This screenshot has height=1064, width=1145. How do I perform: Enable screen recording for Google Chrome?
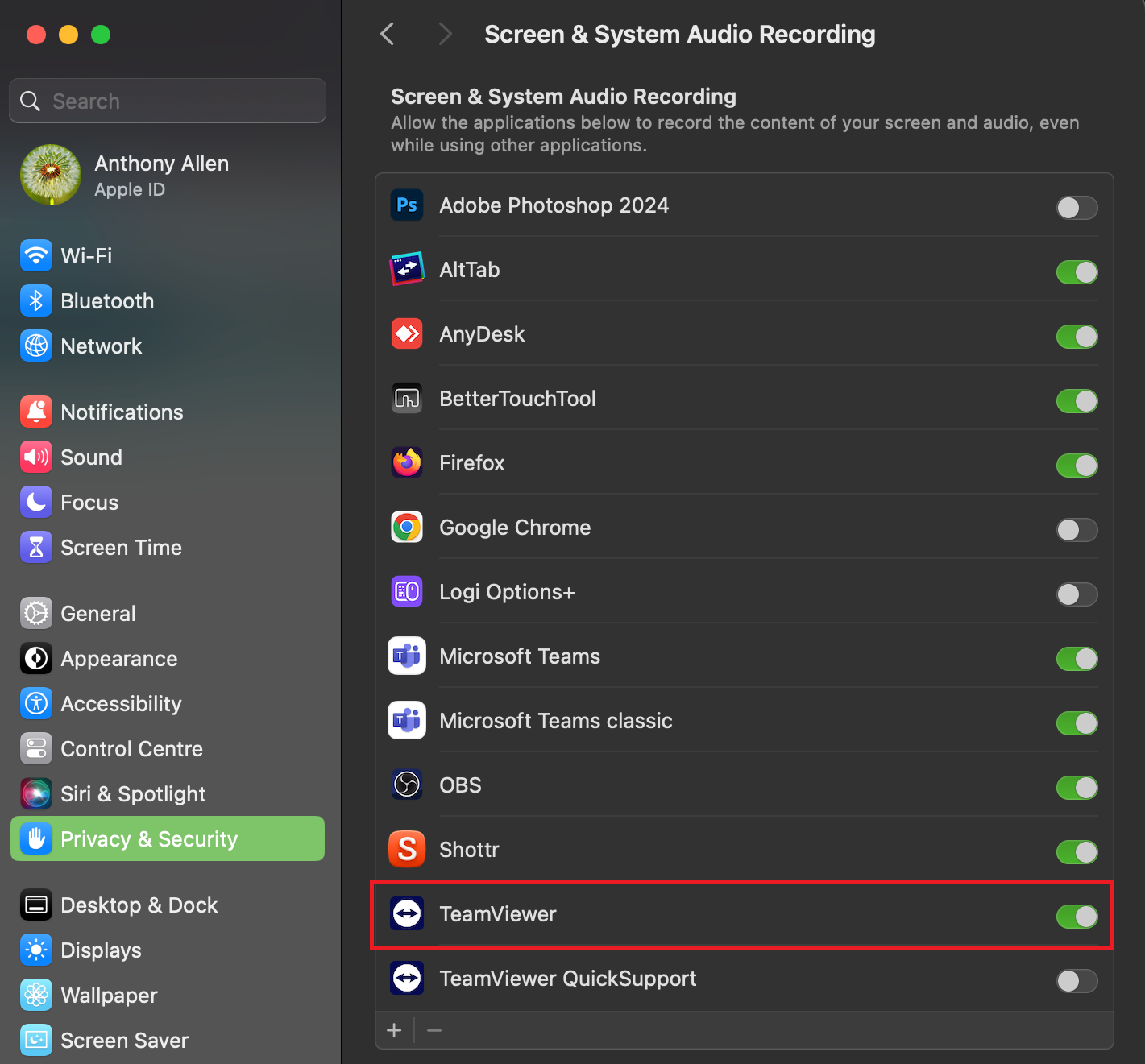1077,530
